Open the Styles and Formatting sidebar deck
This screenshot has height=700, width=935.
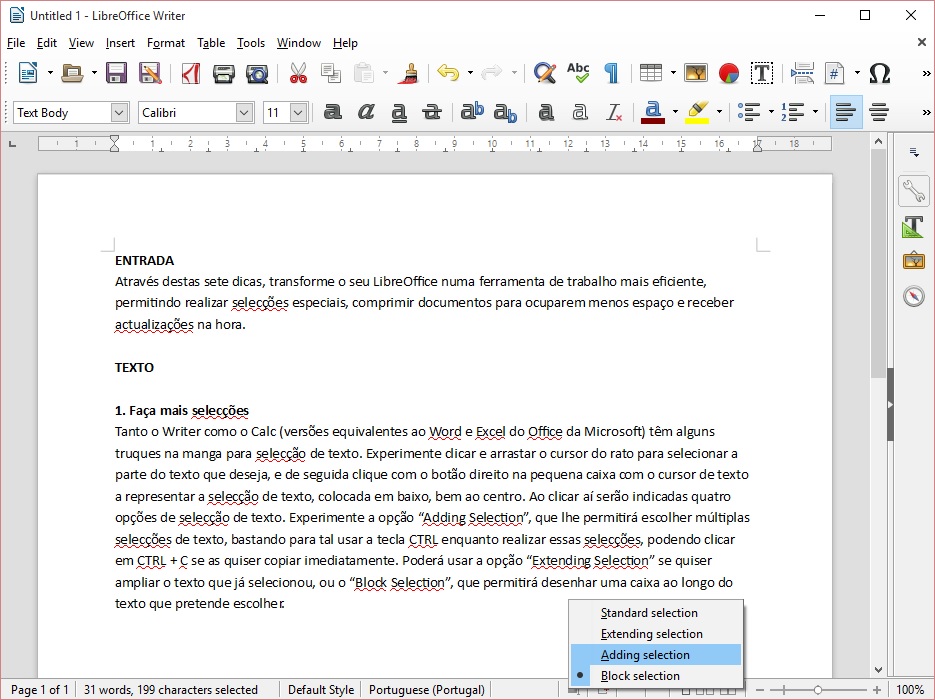point(913,227)
